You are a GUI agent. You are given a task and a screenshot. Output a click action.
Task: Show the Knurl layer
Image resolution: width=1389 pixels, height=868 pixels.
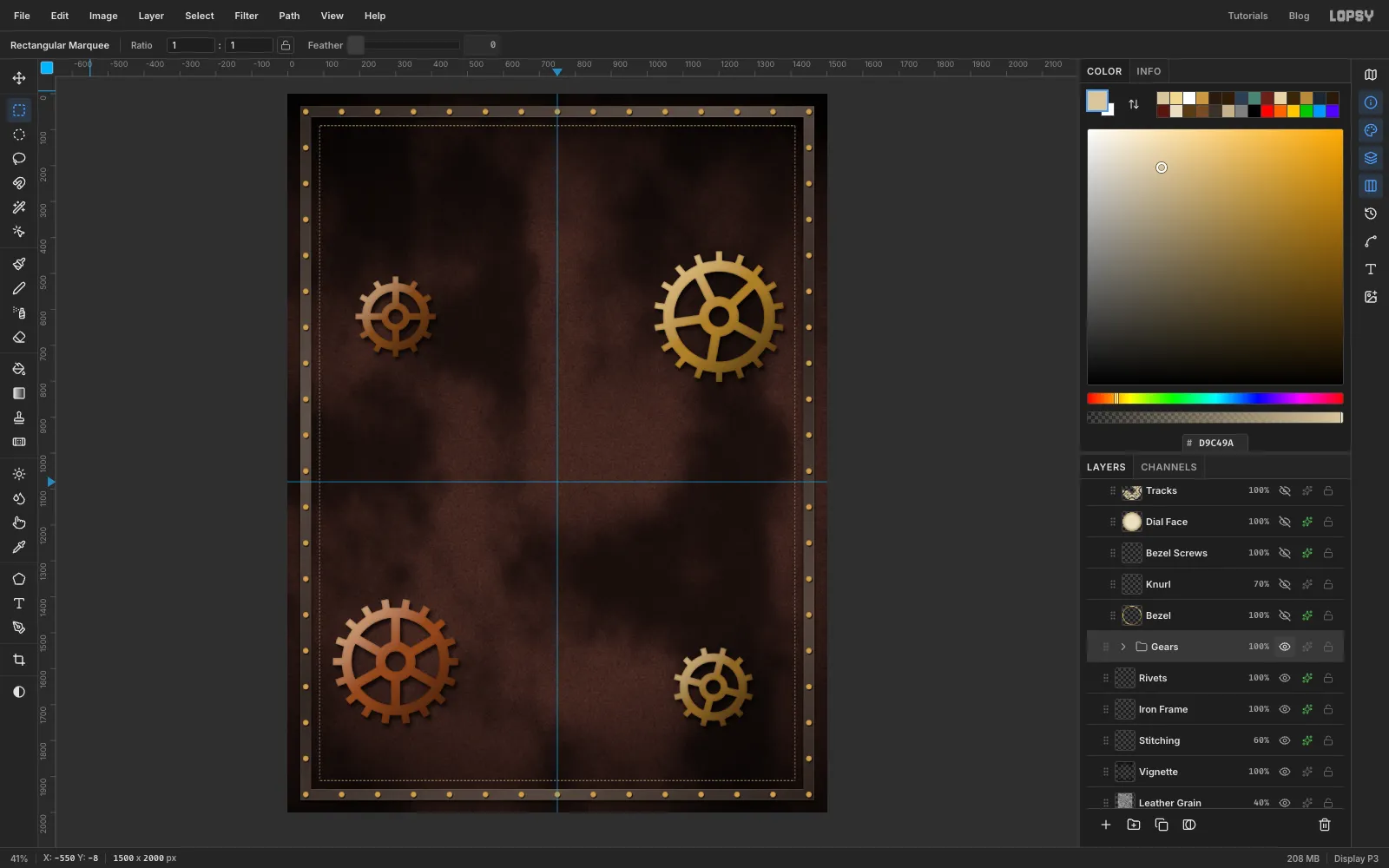(x=1285, y=584)
